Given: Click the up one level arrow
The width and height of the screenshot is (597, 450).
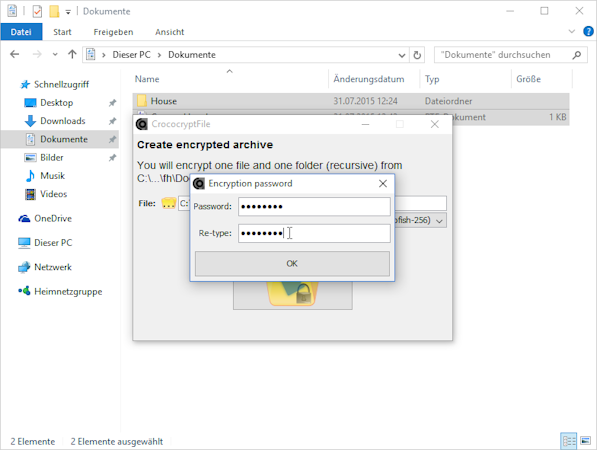Looking at the screenshot, I should point(72,54).
